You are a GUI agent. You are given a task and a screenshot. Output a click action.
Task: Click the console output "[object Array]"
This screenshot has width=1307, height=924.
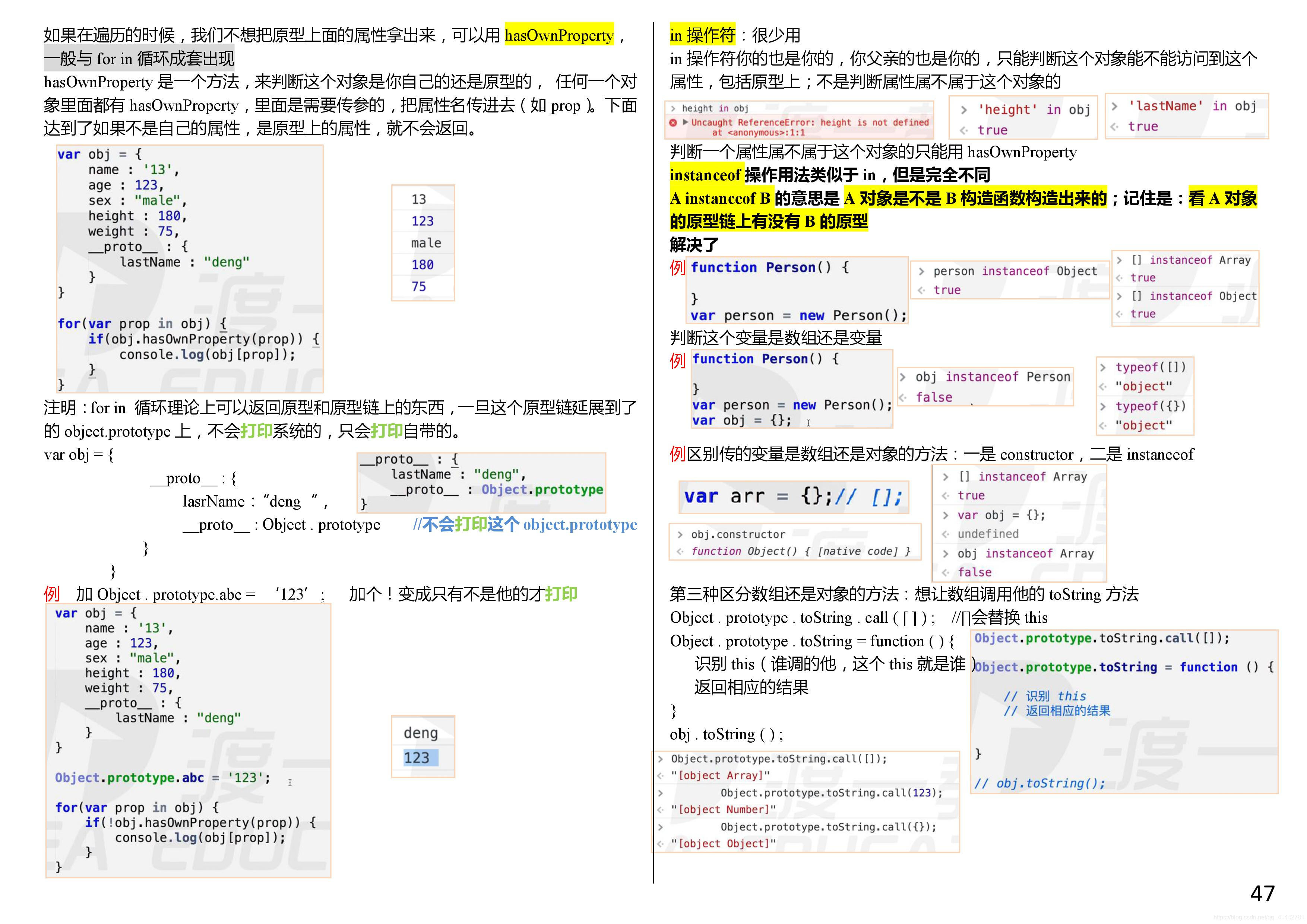click(x=720, y=775)
